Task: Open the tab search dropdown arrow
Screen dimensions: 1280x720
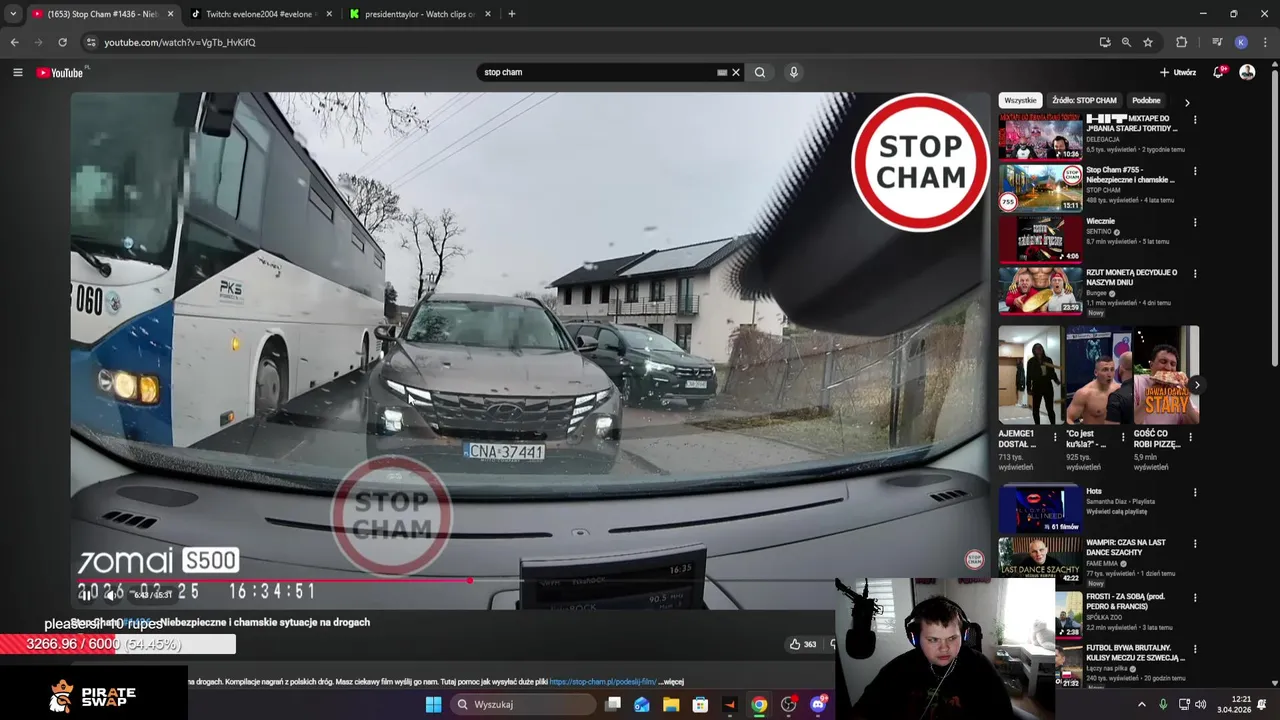Action: (x=12, y=14)
